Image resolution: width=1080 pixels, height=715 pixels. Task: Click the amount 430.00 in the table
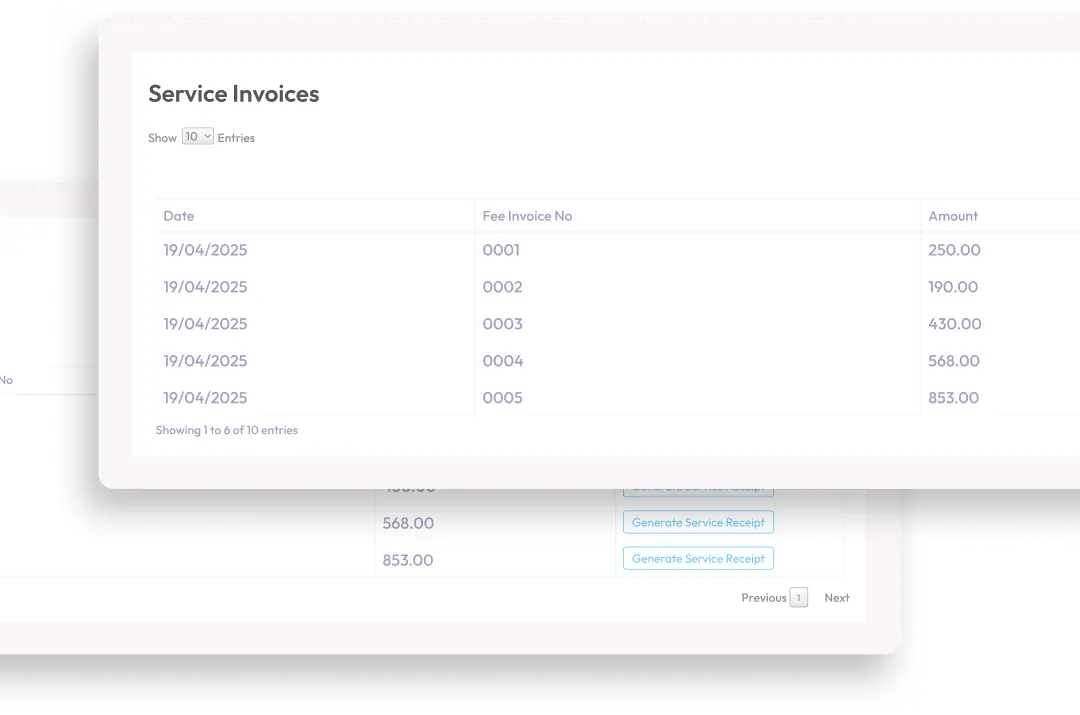(954, 324)
